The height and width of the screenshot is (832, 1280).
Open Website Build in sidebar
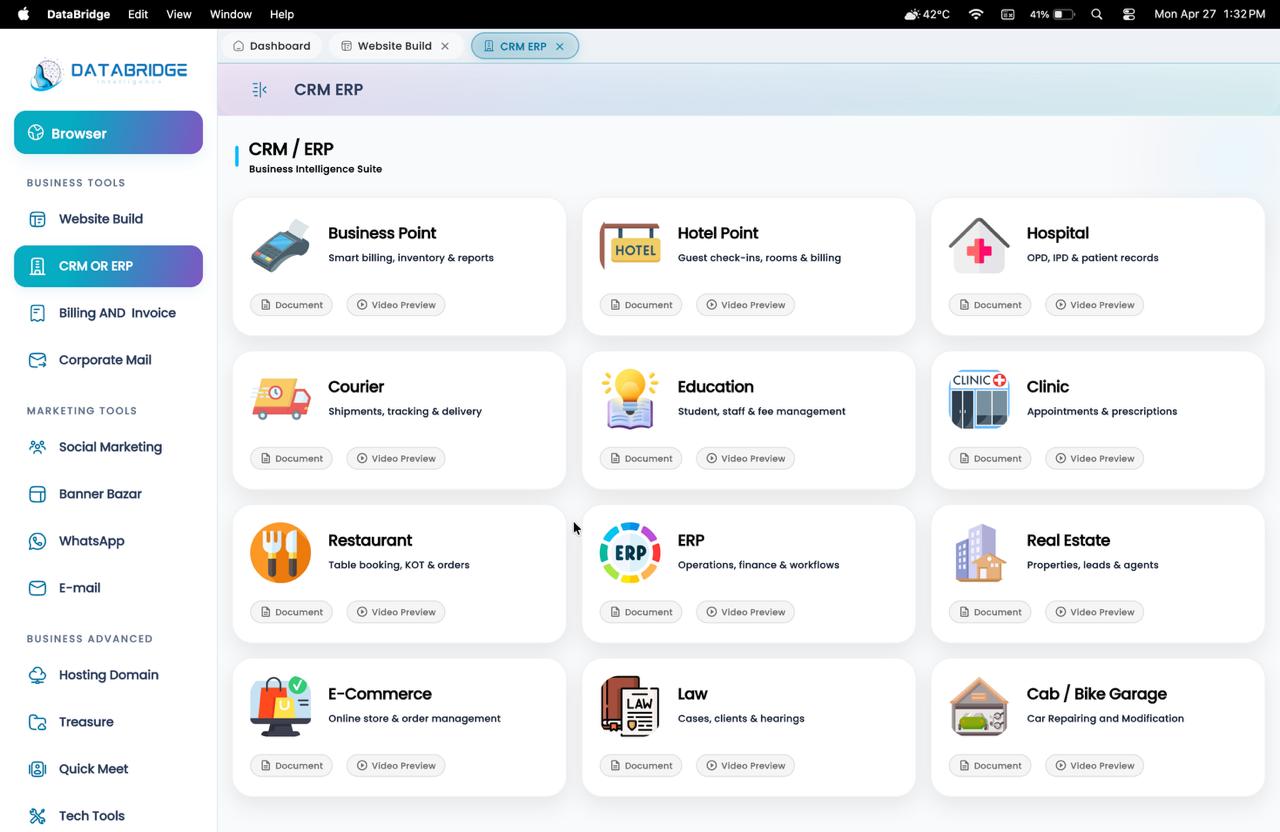point(108,219)
